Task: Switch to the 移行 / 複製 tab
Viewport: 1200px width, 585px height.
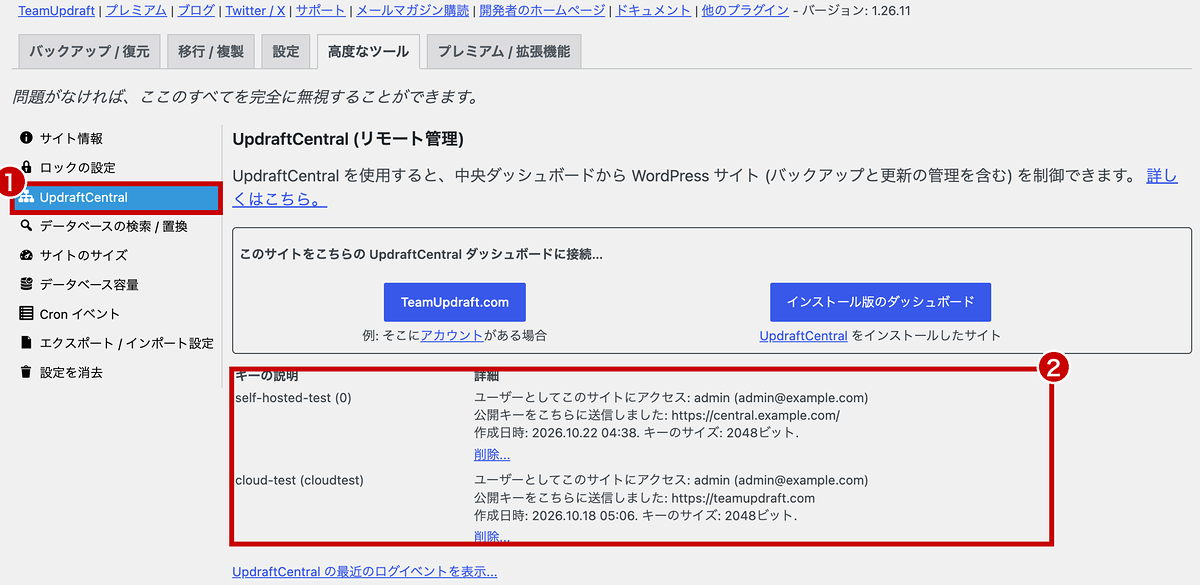Action: [211, 51]
